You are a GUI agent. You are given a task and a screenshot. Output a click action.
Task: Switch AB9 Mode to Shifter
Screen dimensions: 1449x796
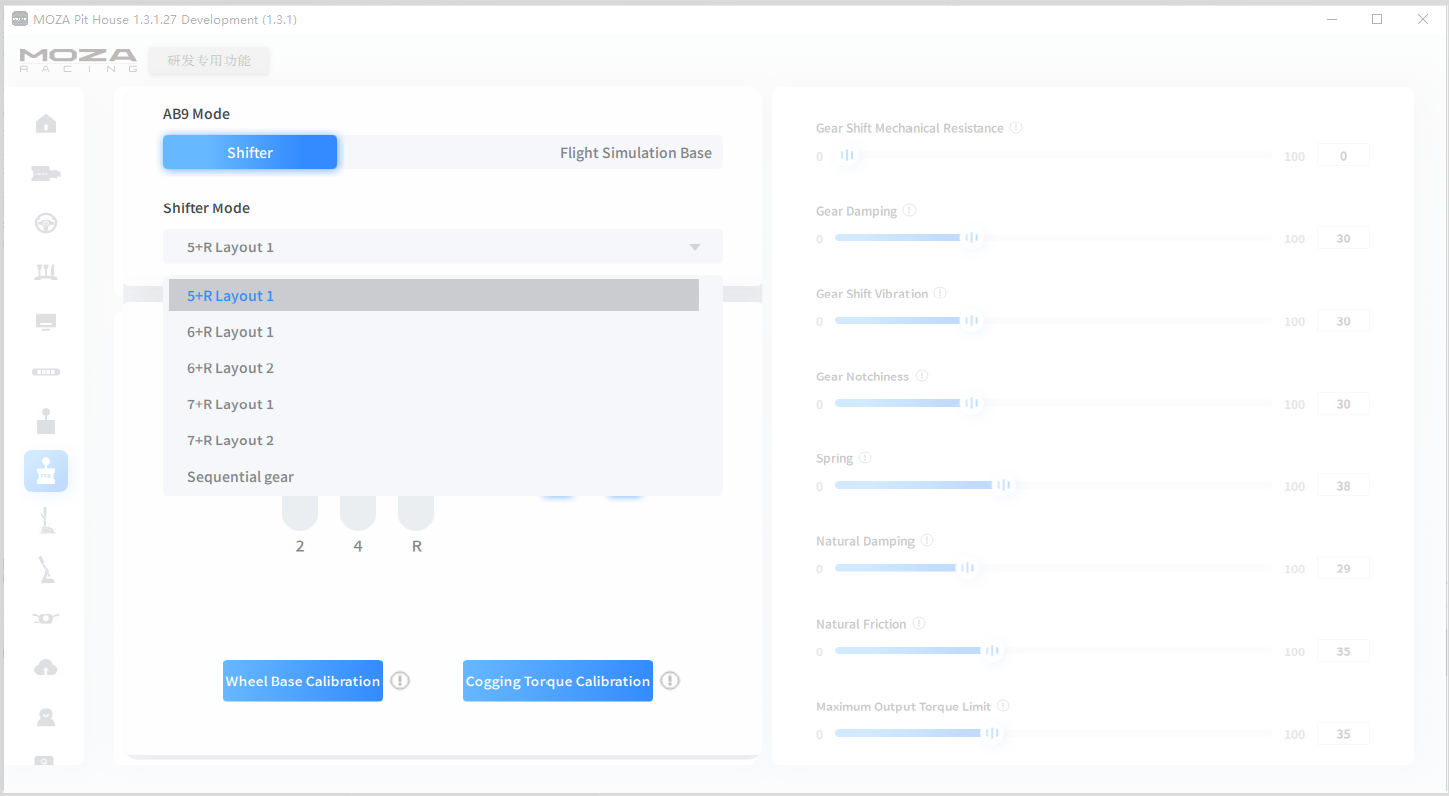[250, 153]
